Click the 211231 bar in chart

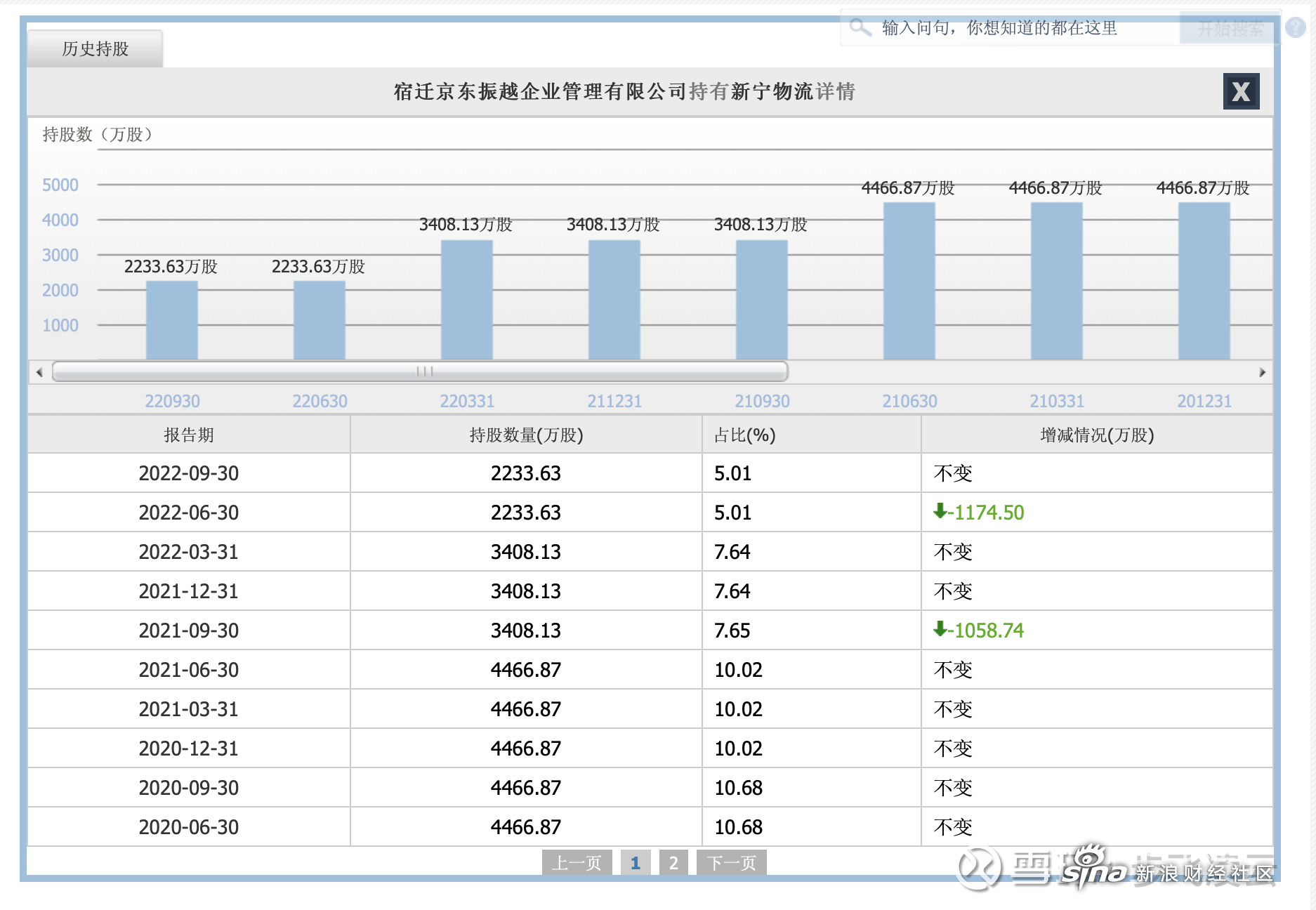click(x=614, y=300)
